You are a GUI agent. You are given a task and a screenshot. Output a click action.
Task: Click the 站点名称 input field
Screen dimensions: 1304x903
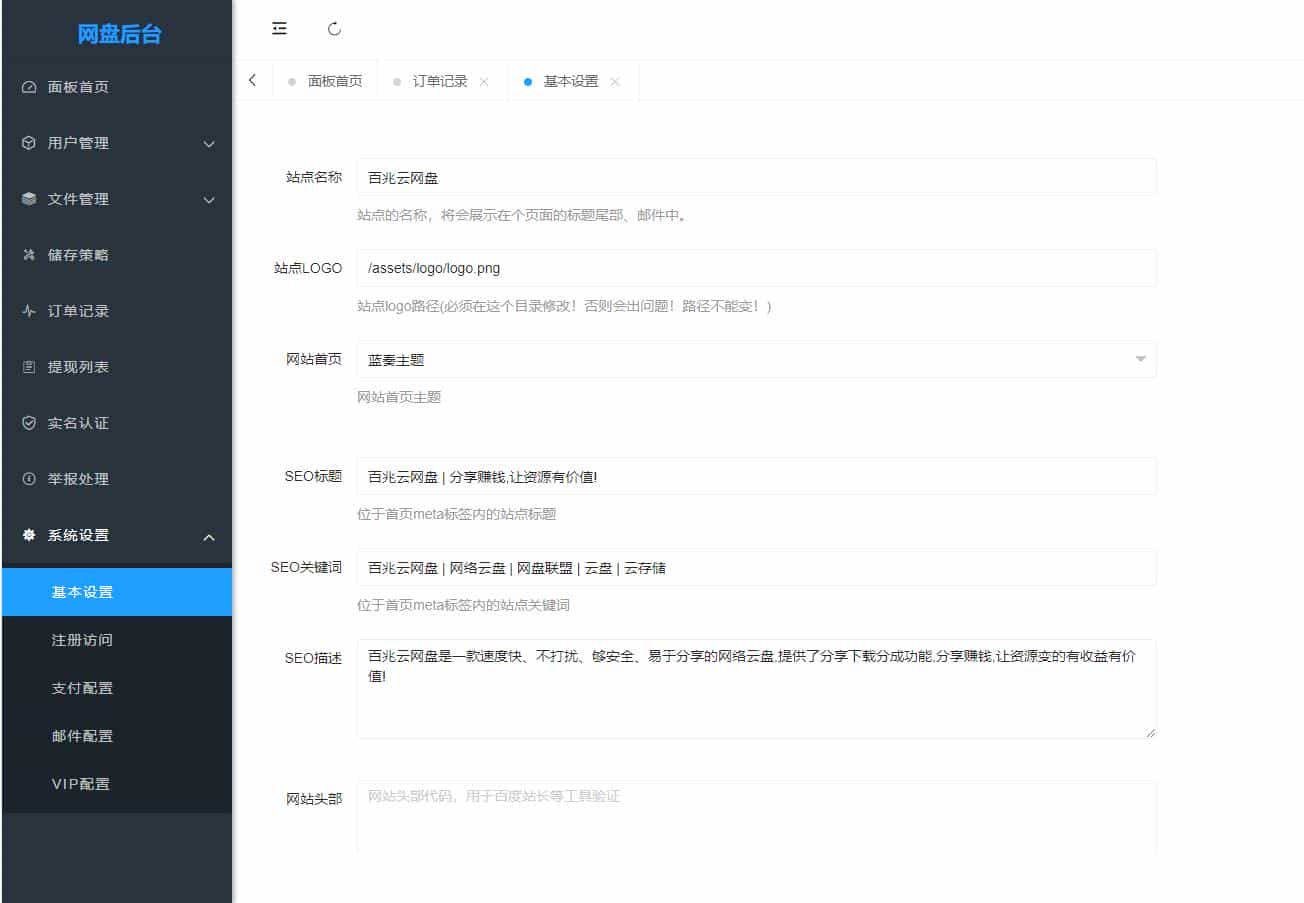756,177
